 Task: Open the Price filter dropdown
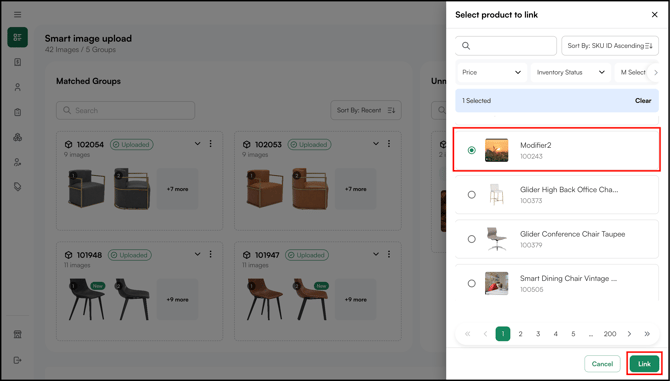[491, 72]
